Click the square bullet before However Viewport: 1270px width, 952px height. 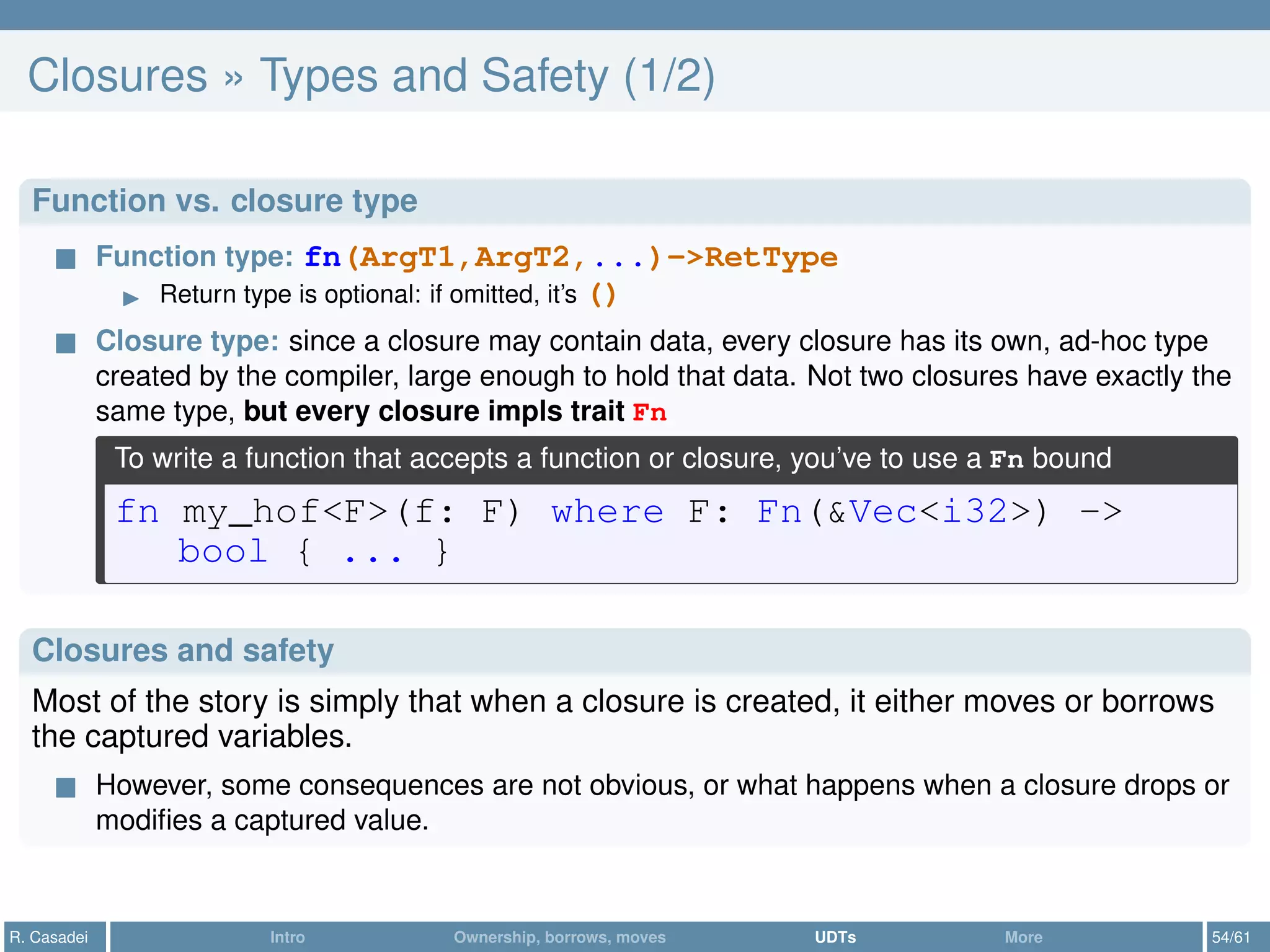point(66,787)
